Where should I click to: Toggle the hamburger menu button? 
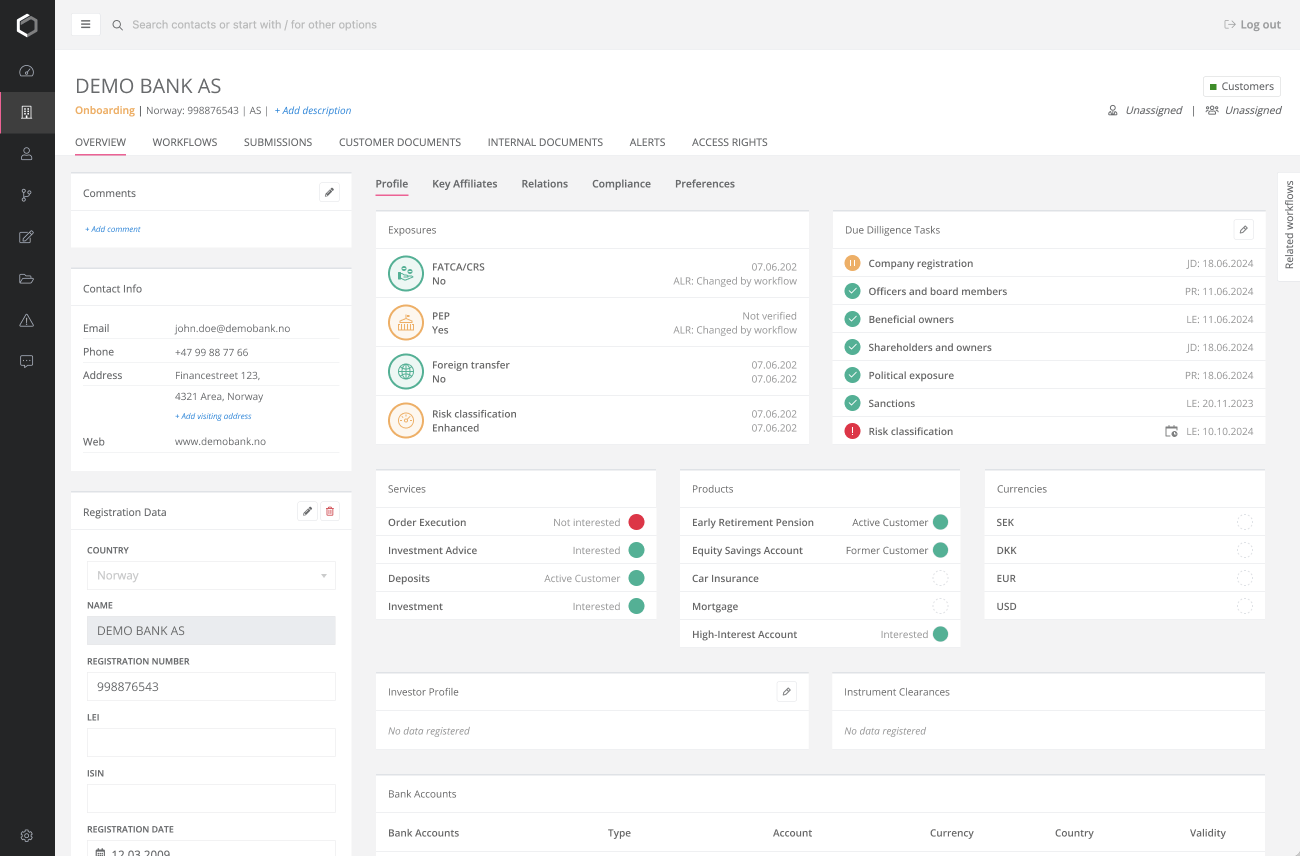pyautogui.click(x=86, y=24)
